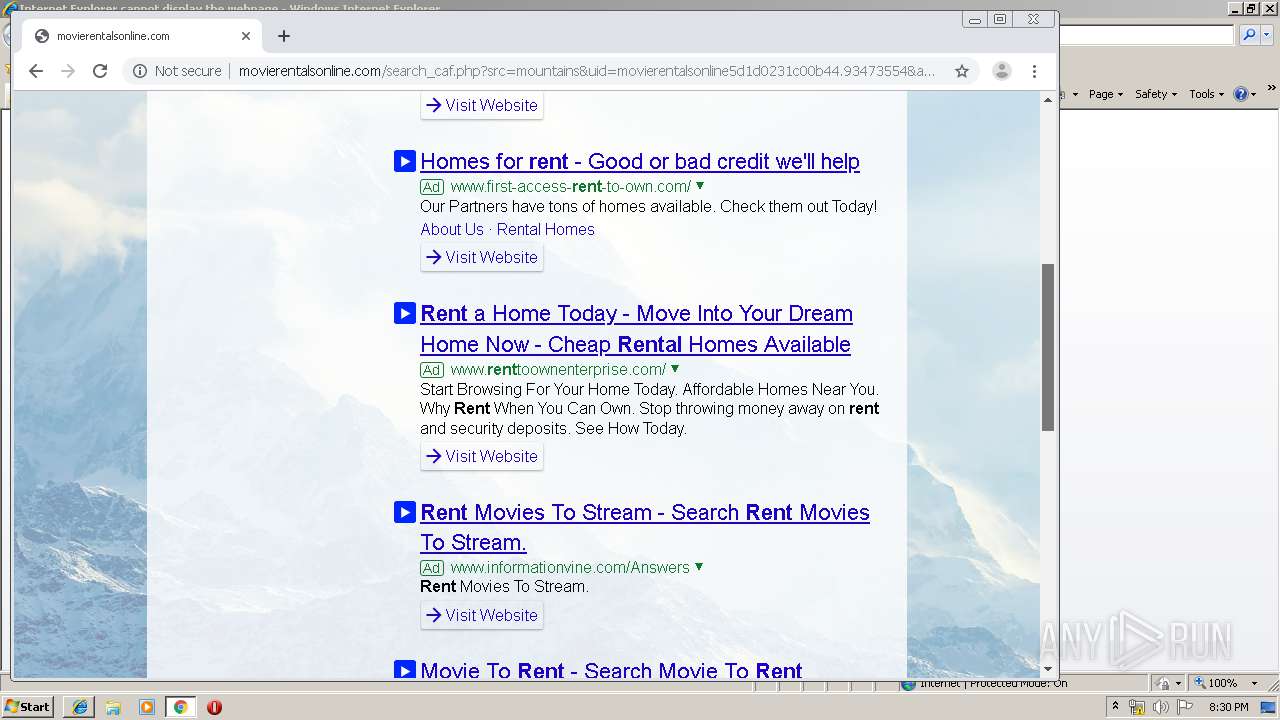Click the network status tray icon

click(1137, 707)
